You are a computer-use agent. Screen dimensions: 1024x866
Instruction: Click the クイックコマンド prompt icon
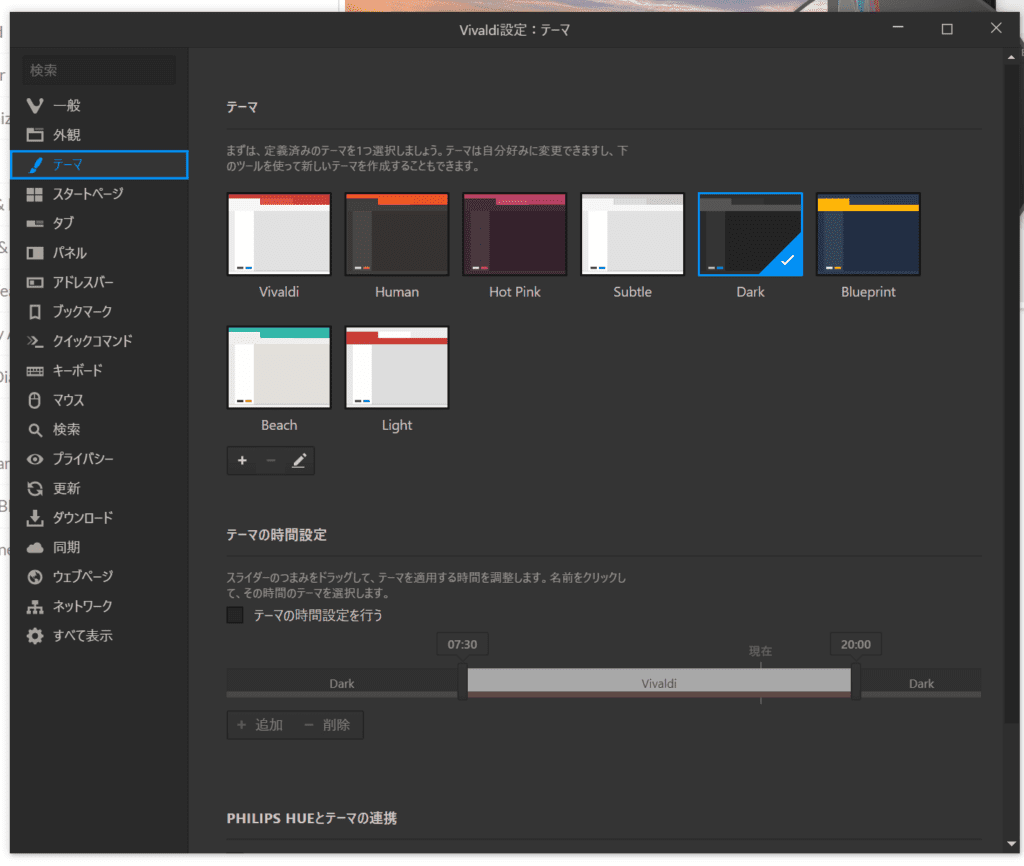[35, 341]
